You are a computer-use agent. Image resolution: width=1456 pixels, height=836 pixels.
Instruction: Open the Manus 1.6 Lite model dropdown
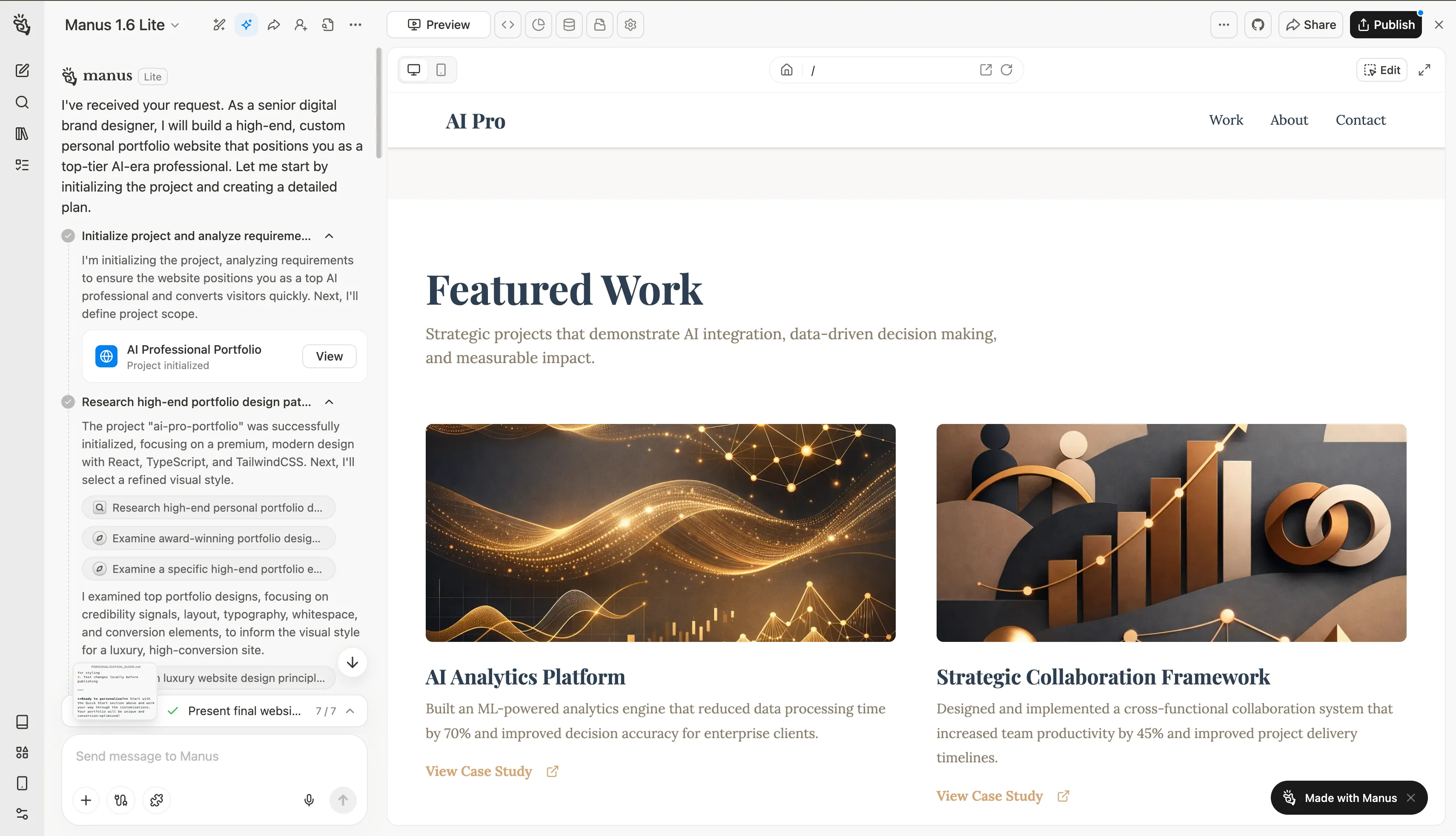click(x=122, y=25)
